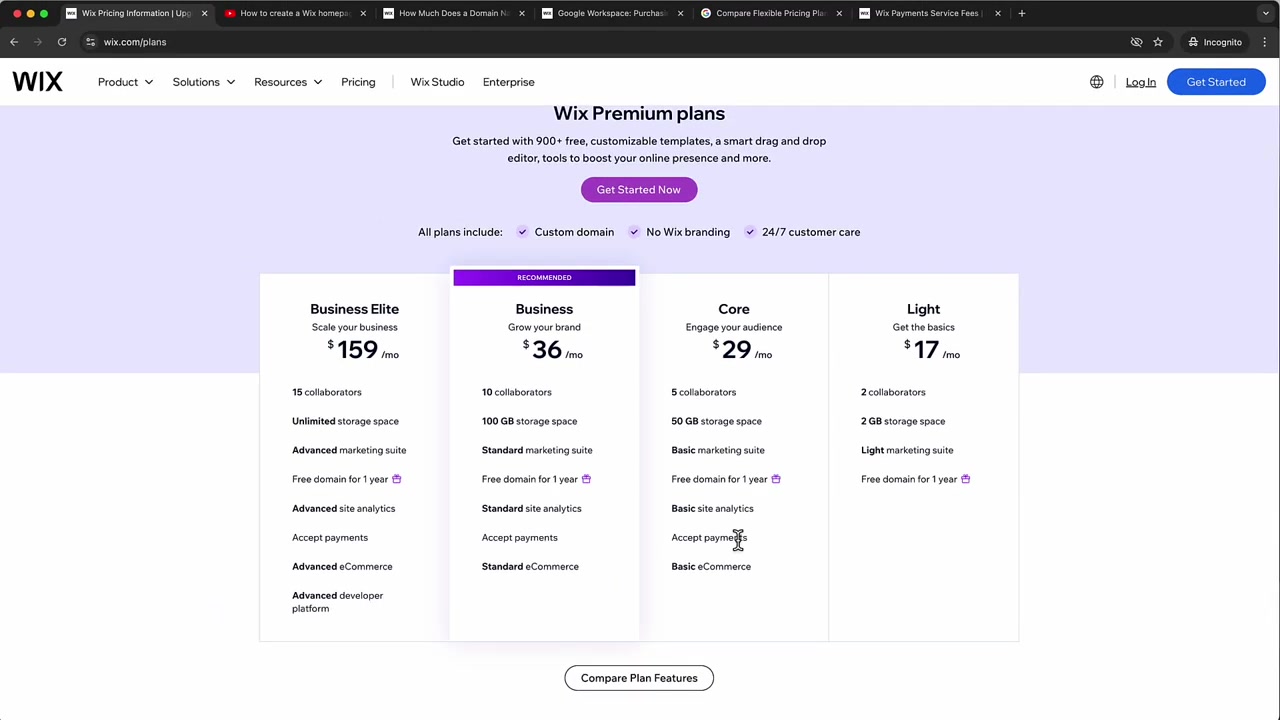Click Basic eCommerce feature
This screenshot has height=720, width=1280.
[x=711, y=566]
